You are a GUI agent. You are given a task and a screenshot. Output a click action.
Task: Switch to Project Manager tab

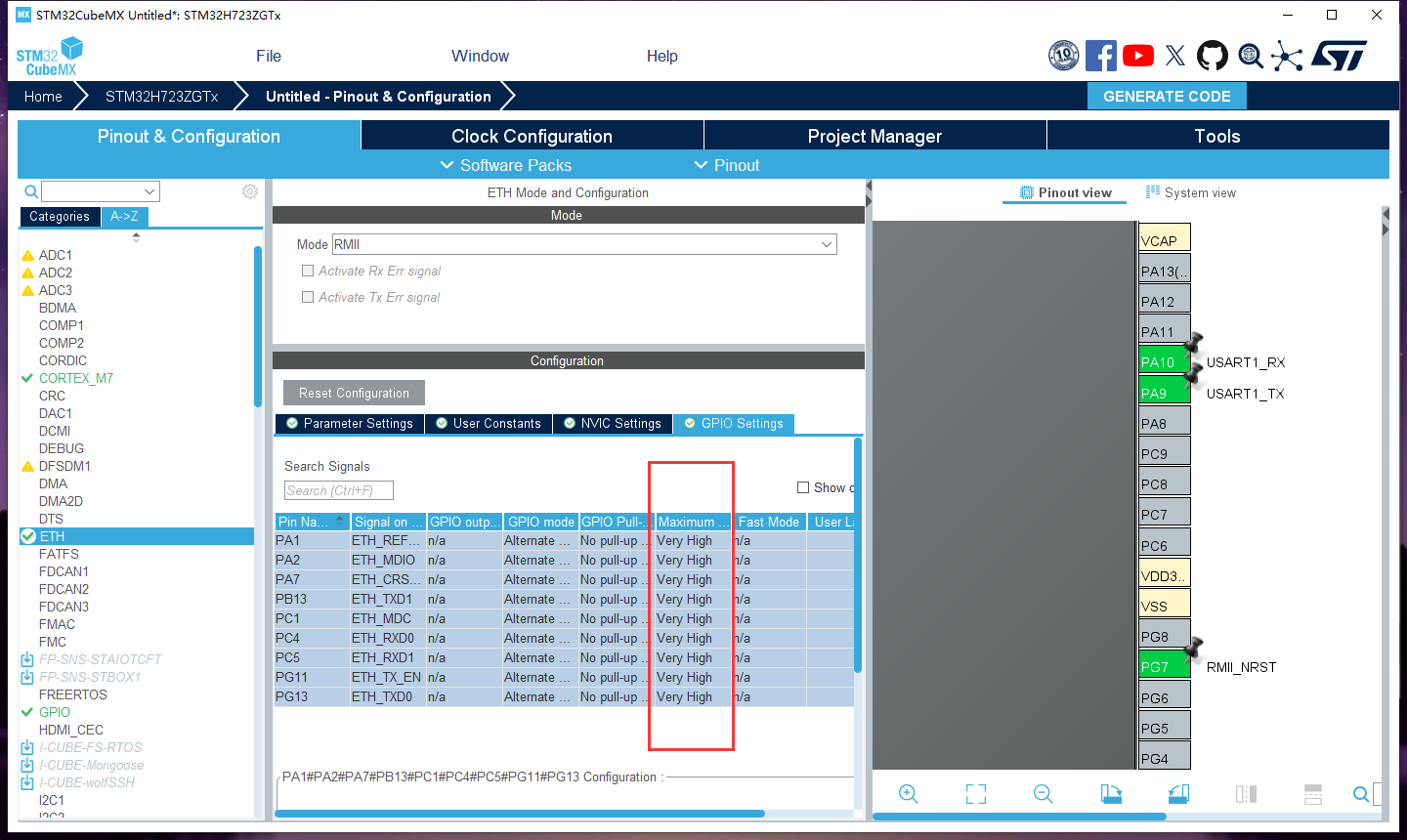pos(875,136)
